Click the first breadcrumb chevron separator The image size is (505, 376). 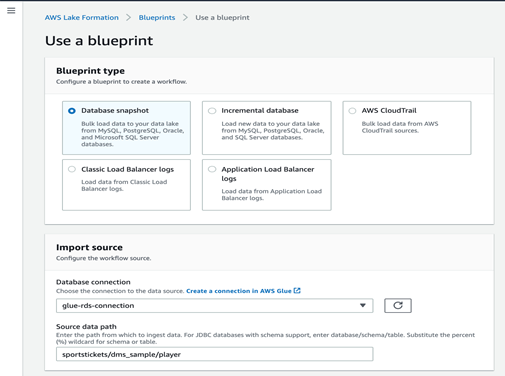click(x=128, y=17)
